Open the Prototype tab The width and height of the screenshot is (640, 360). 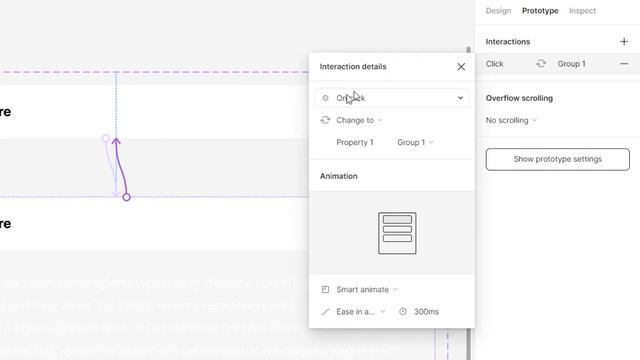(x=540, y=11)
